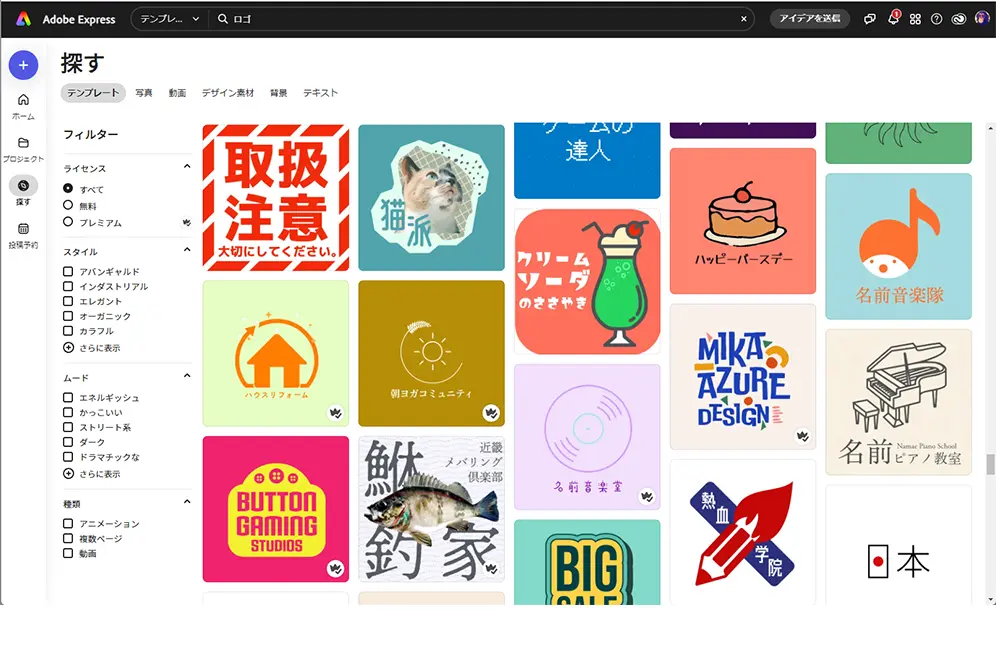Viewport: 1000px width, 658px height.
Task: Check the 動画 type checkbox in filters
Action: click(68, 553)
